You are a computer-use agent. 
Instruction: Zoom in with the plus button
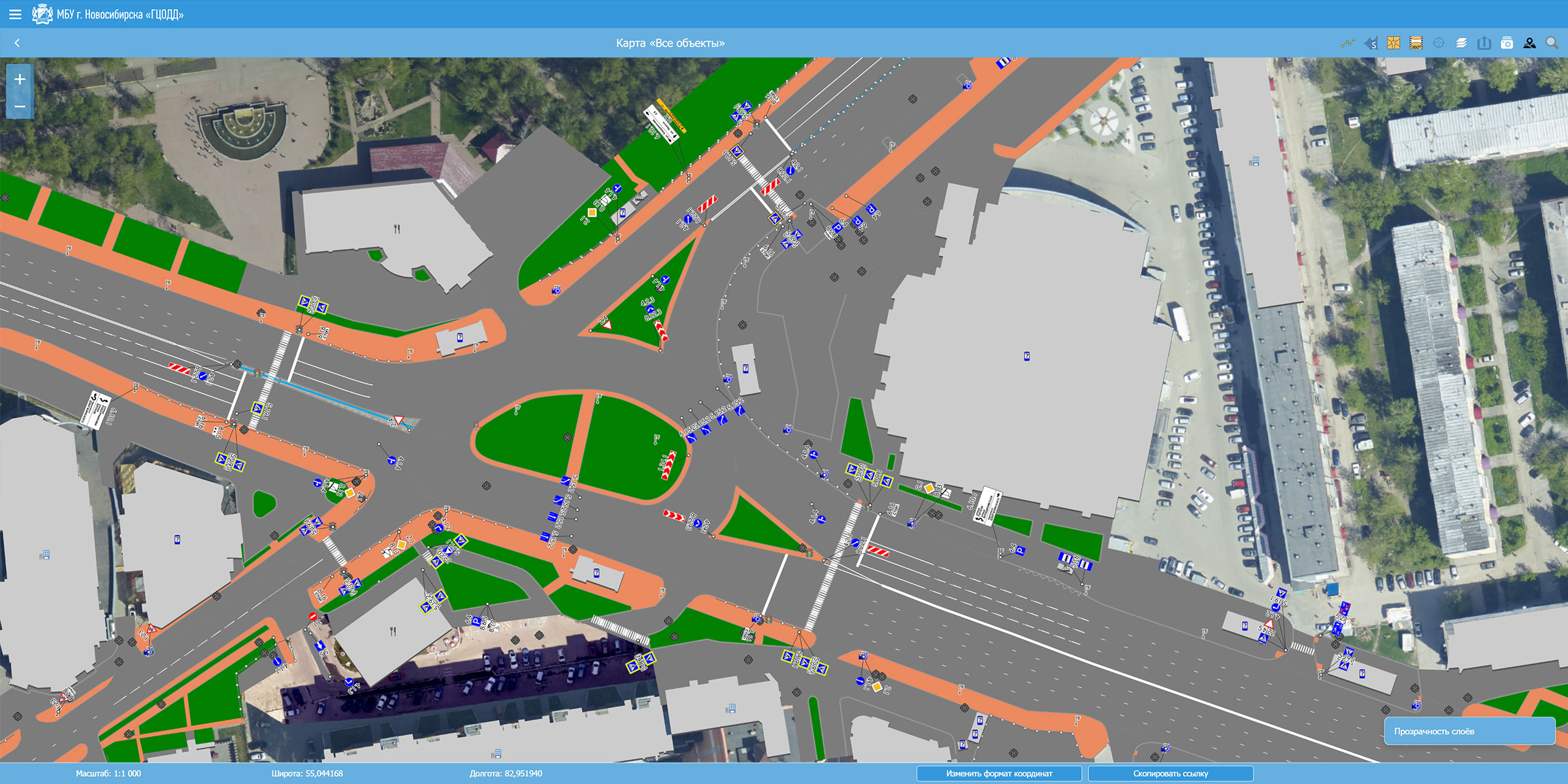point(20,79)
